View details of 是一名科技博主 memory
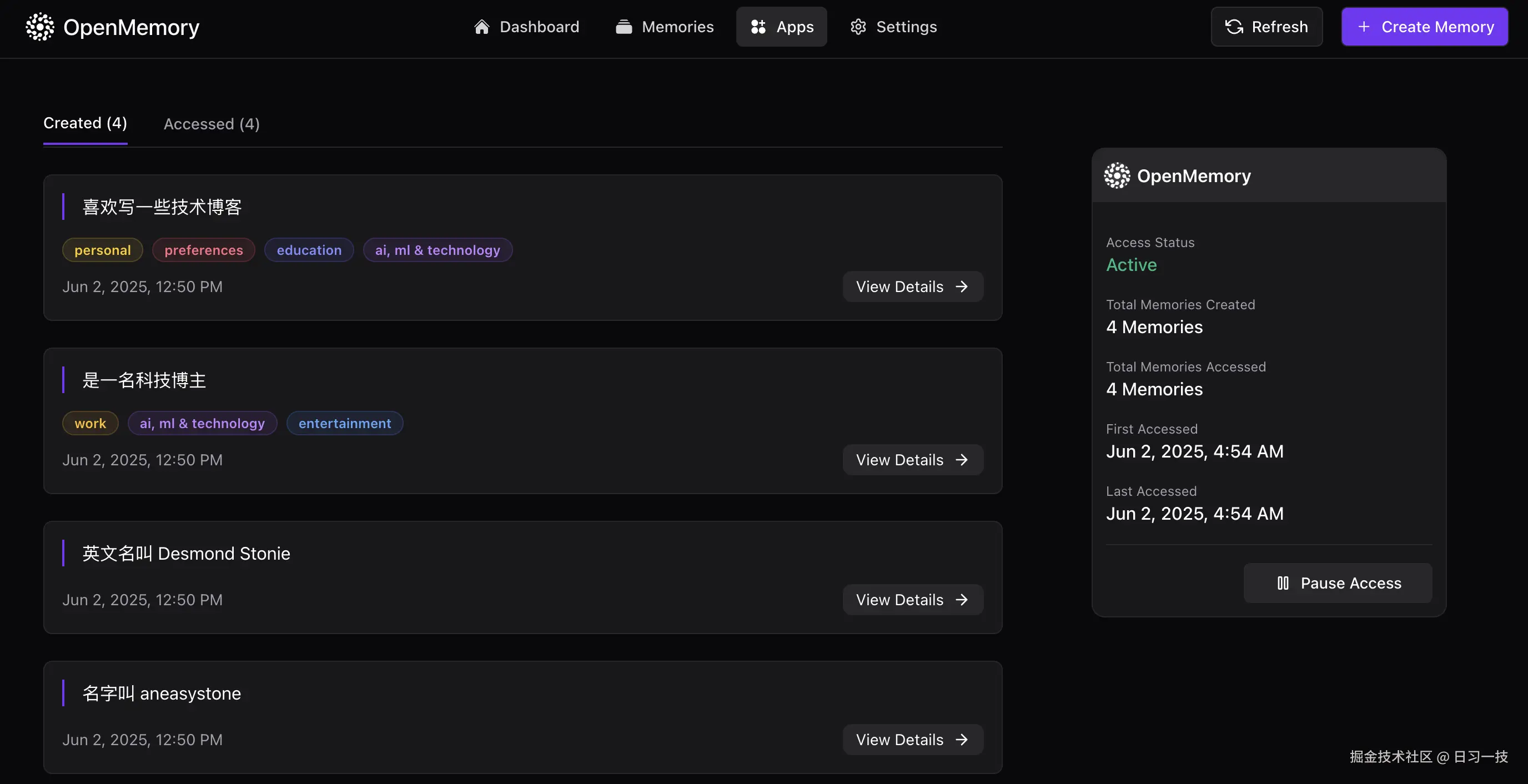 tap(912, 460)
